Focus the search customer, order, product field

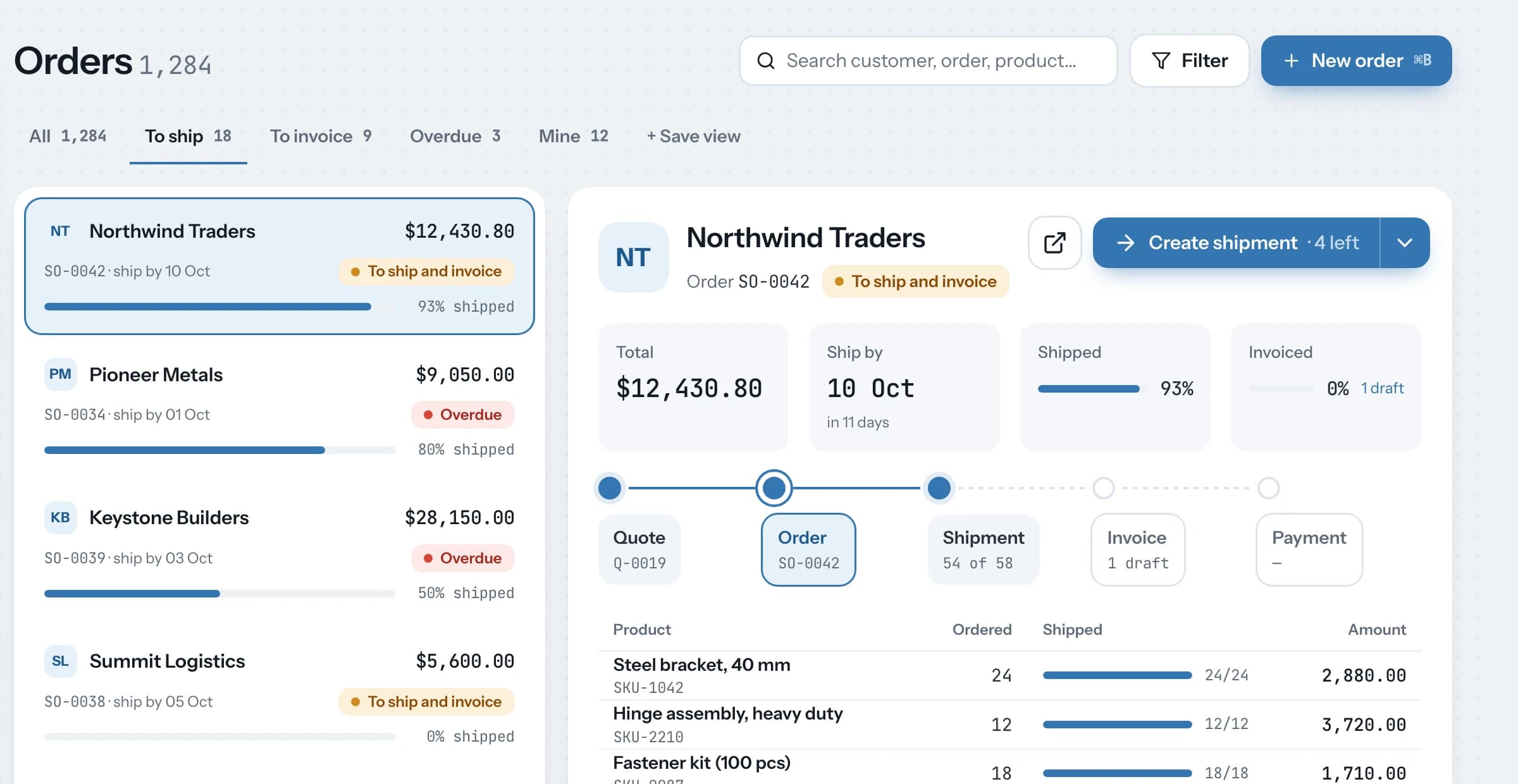928,61
